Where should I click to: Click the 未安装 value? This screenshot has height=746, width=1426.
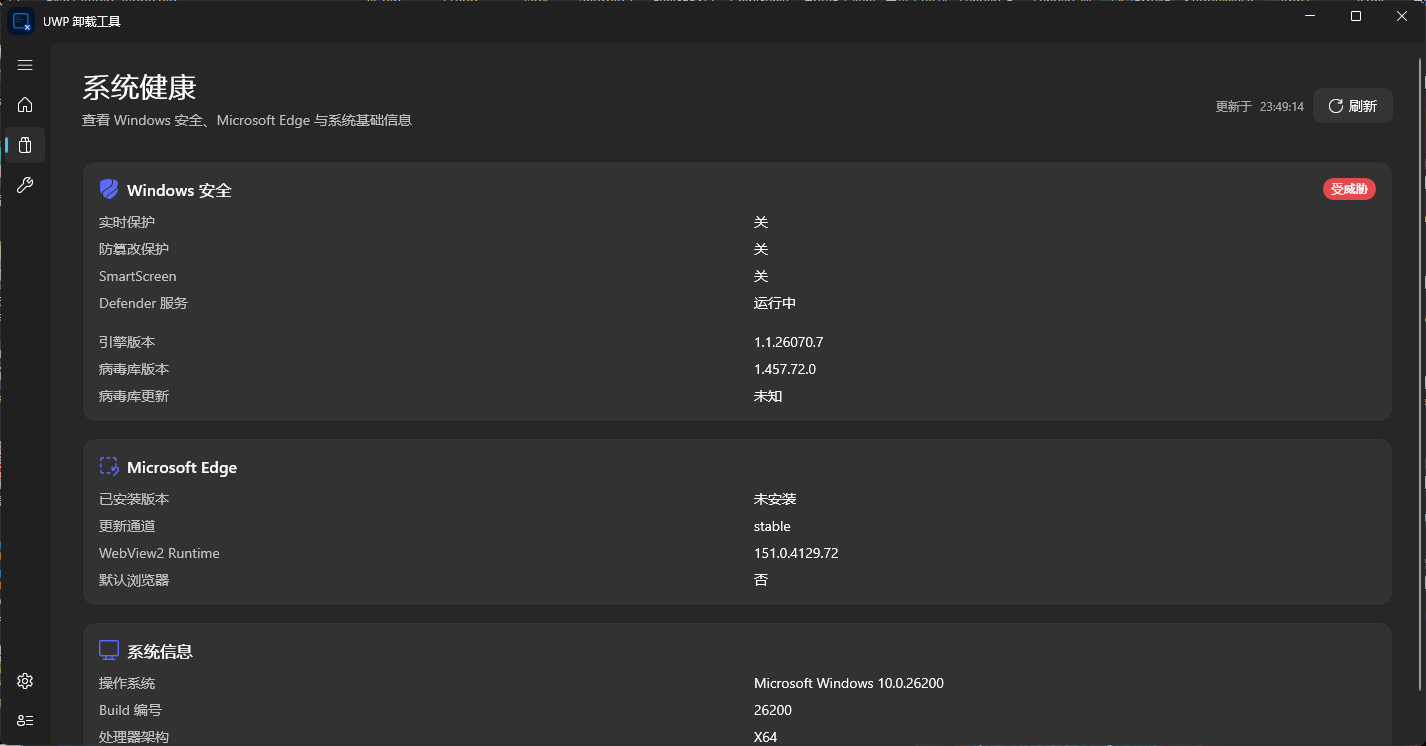(775, 499)
